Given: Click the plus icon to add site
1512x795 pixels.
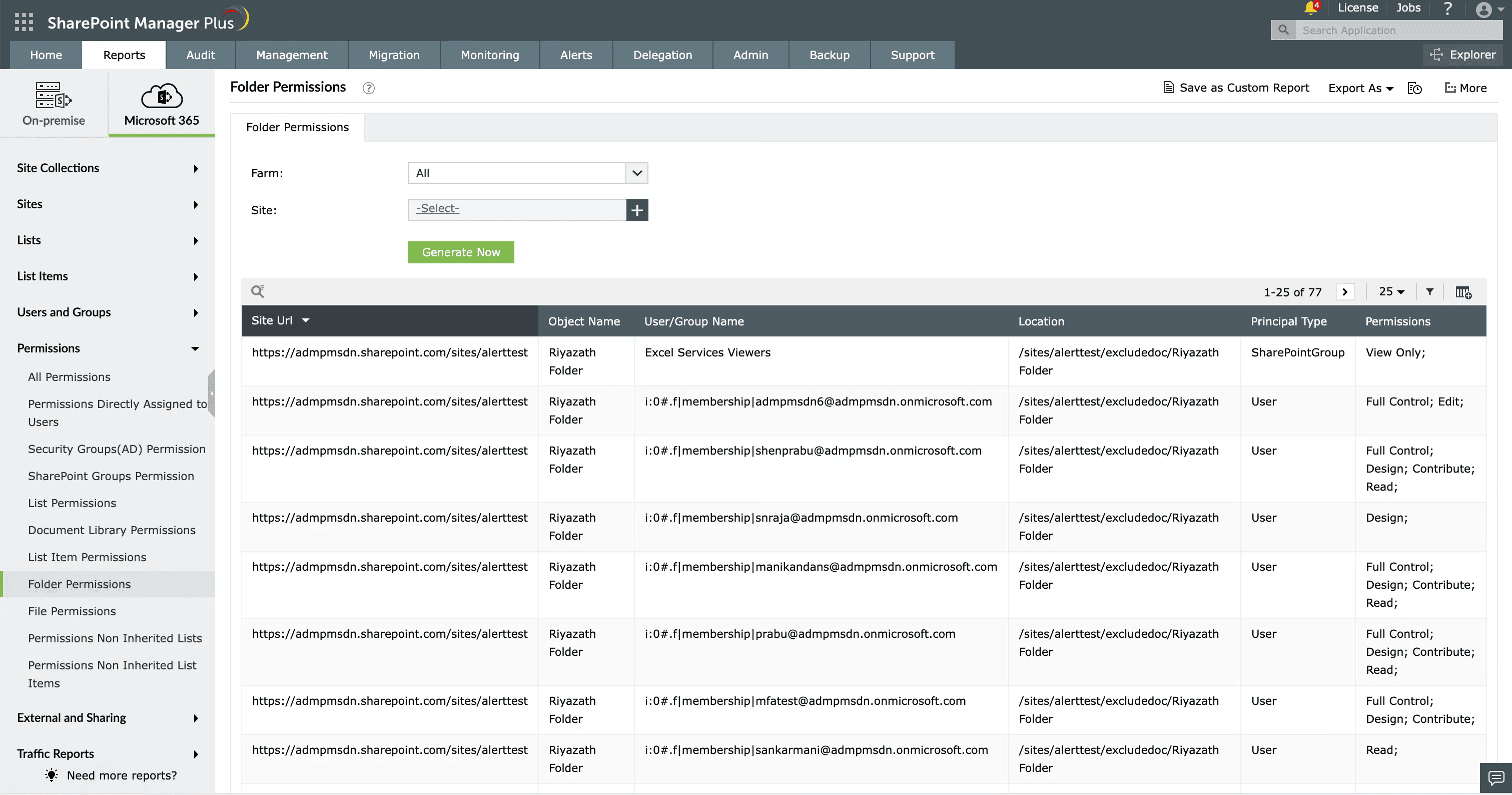Looking at the screenshot, I should pyautogui.click(x=637, y=210).
